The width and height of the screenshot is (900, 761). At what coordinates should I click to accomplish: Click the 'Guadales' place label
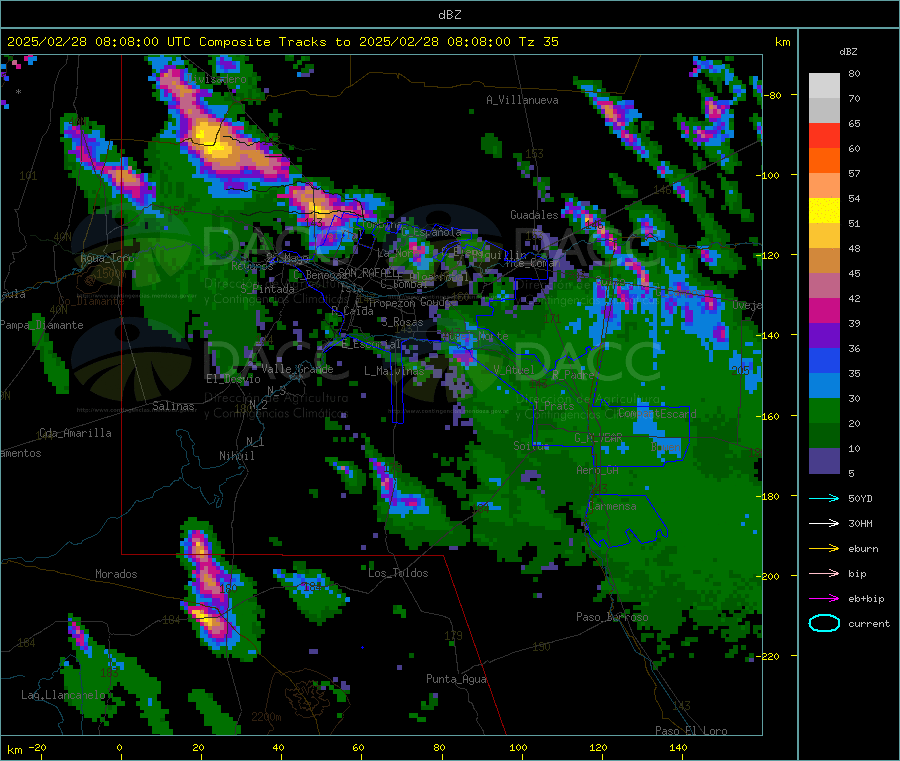[534, 215]
